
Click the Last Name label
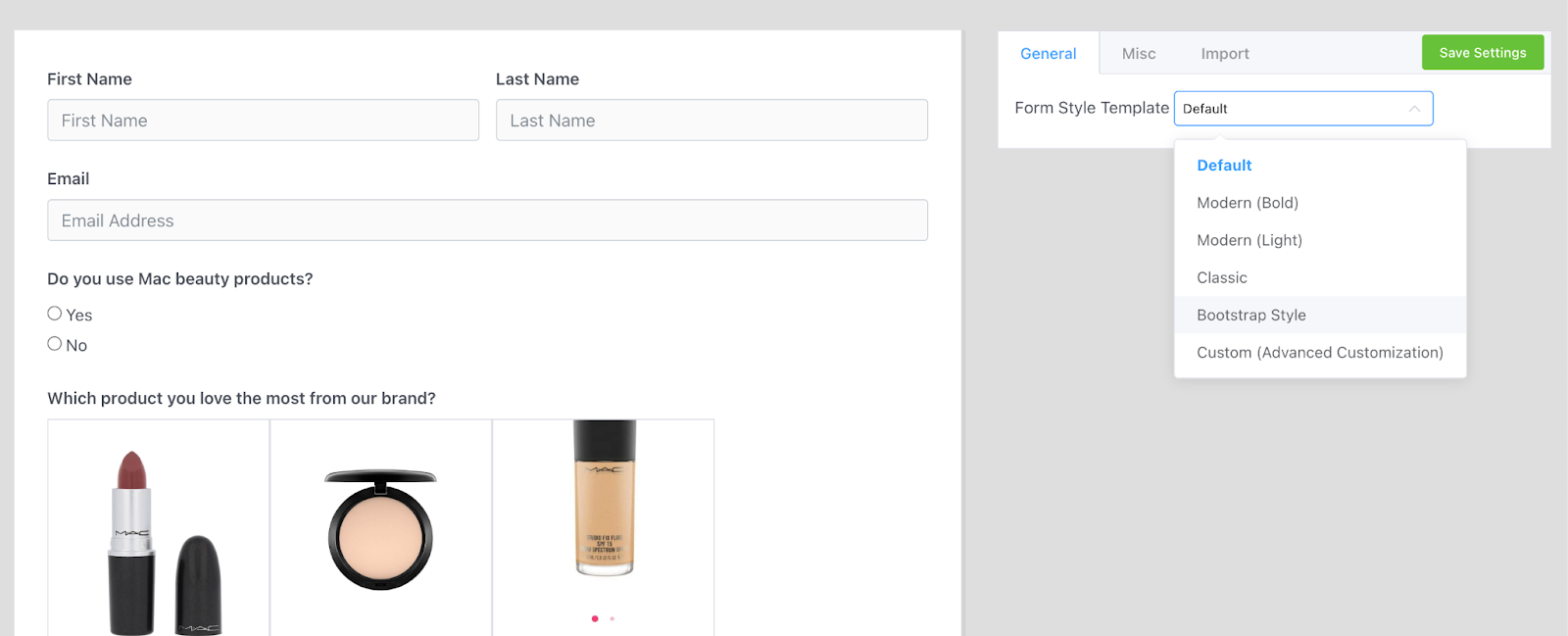click(x=537, y=79)
